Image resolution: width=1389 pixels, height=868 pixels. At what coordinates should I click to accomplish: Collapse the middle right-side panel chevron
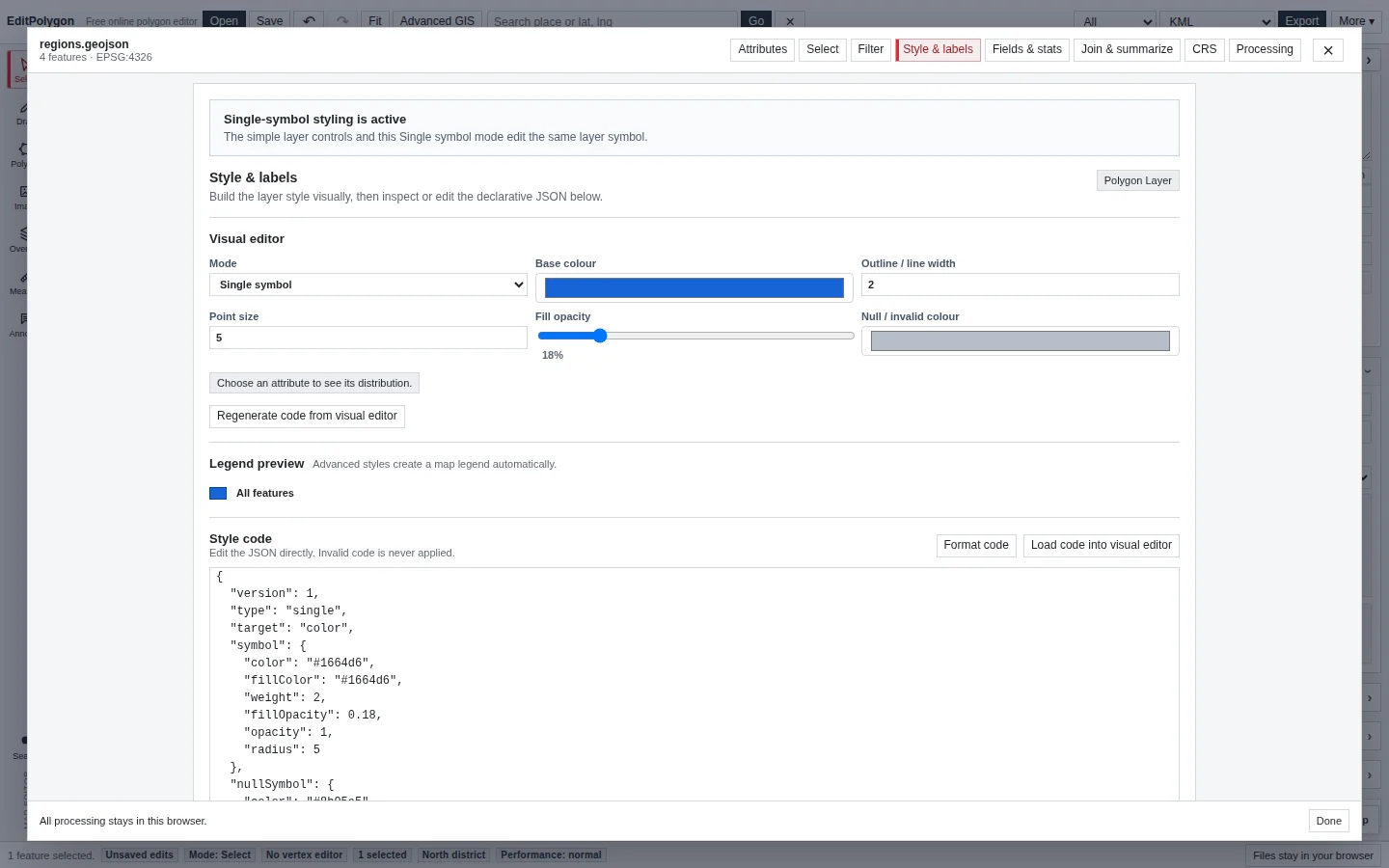click(x=1369, y=370)
